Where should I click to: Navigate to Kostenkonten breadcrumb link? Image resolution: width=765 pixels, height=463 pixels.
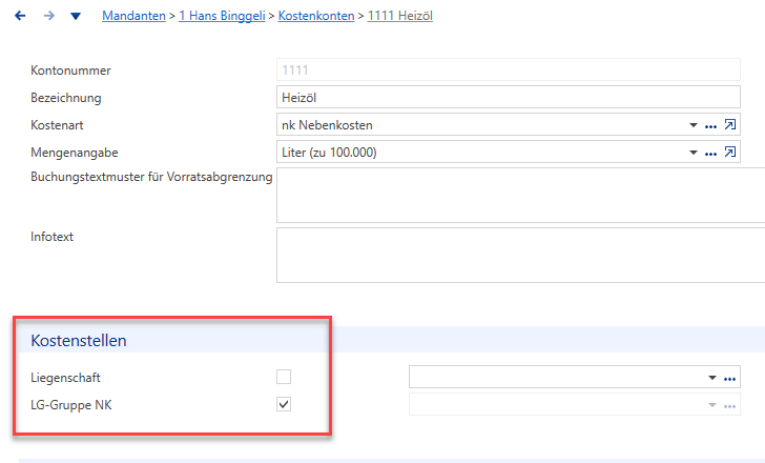316,16
